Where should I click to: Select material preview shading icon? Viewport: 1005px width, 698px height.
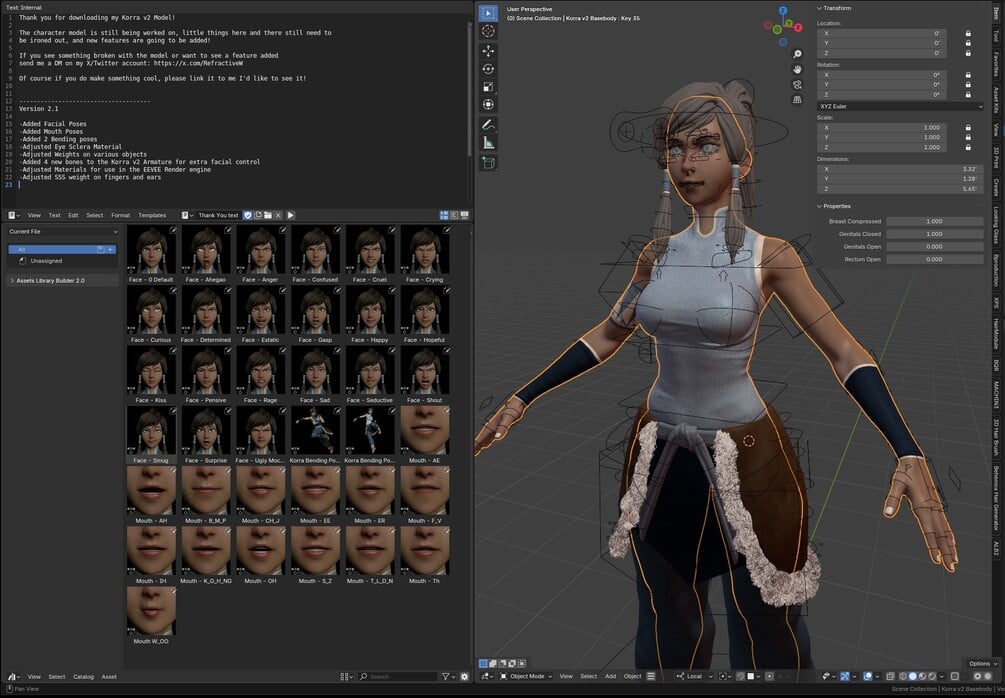click(x=922, y=676)
